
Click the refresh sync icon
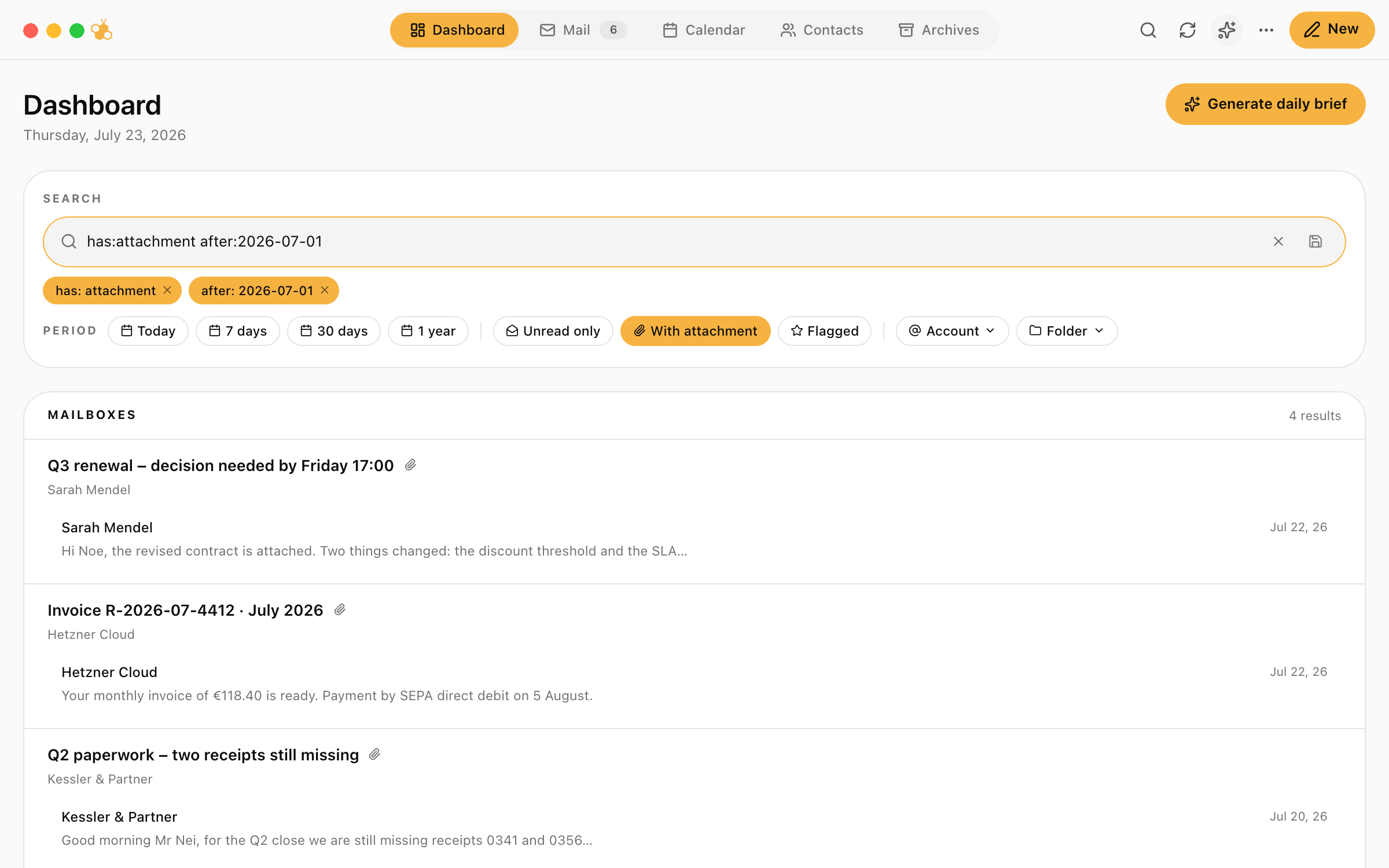coord(1188,30)
